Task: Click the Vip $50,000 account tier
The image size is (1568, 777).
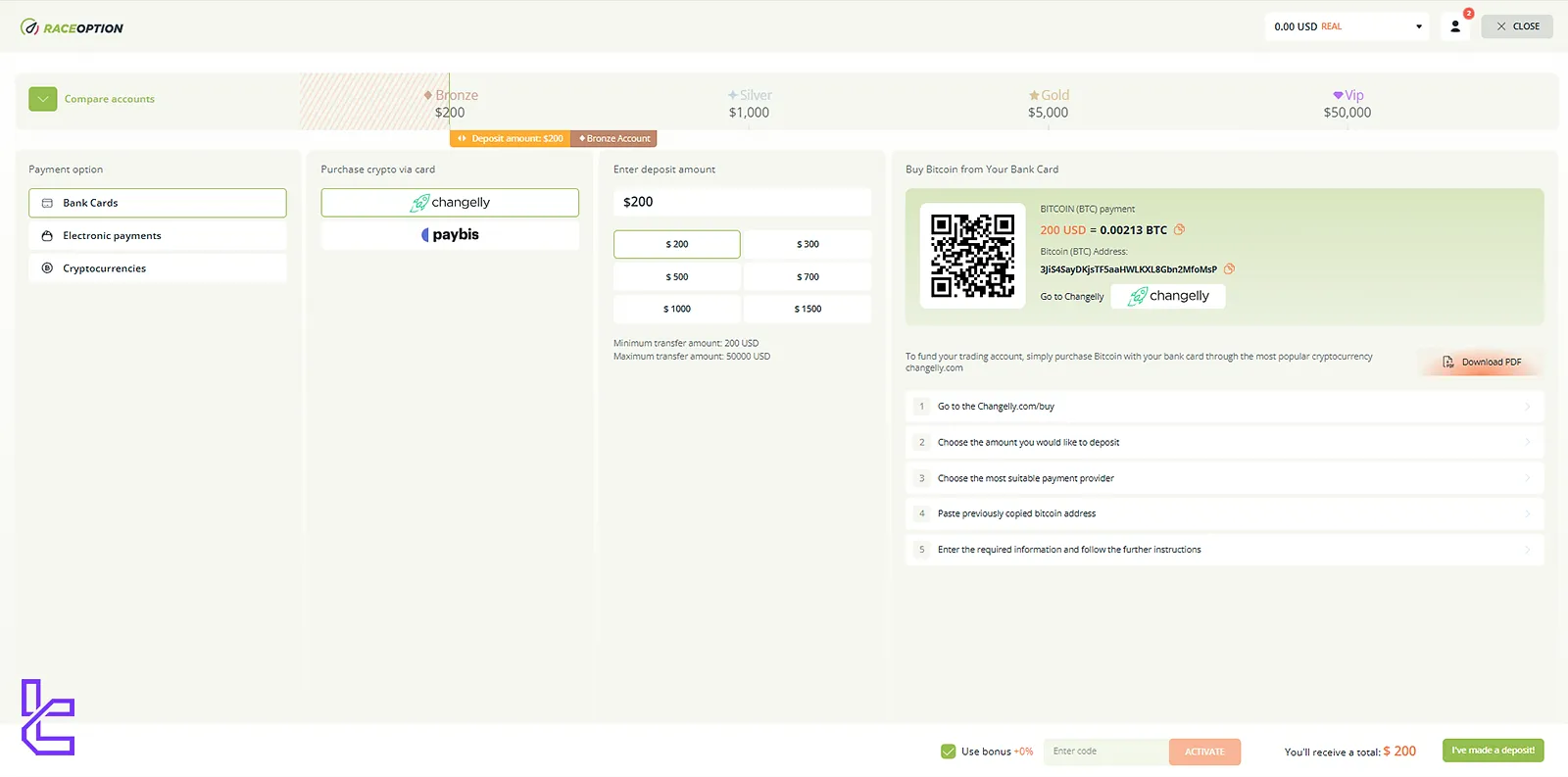Action: point(1347,104)
